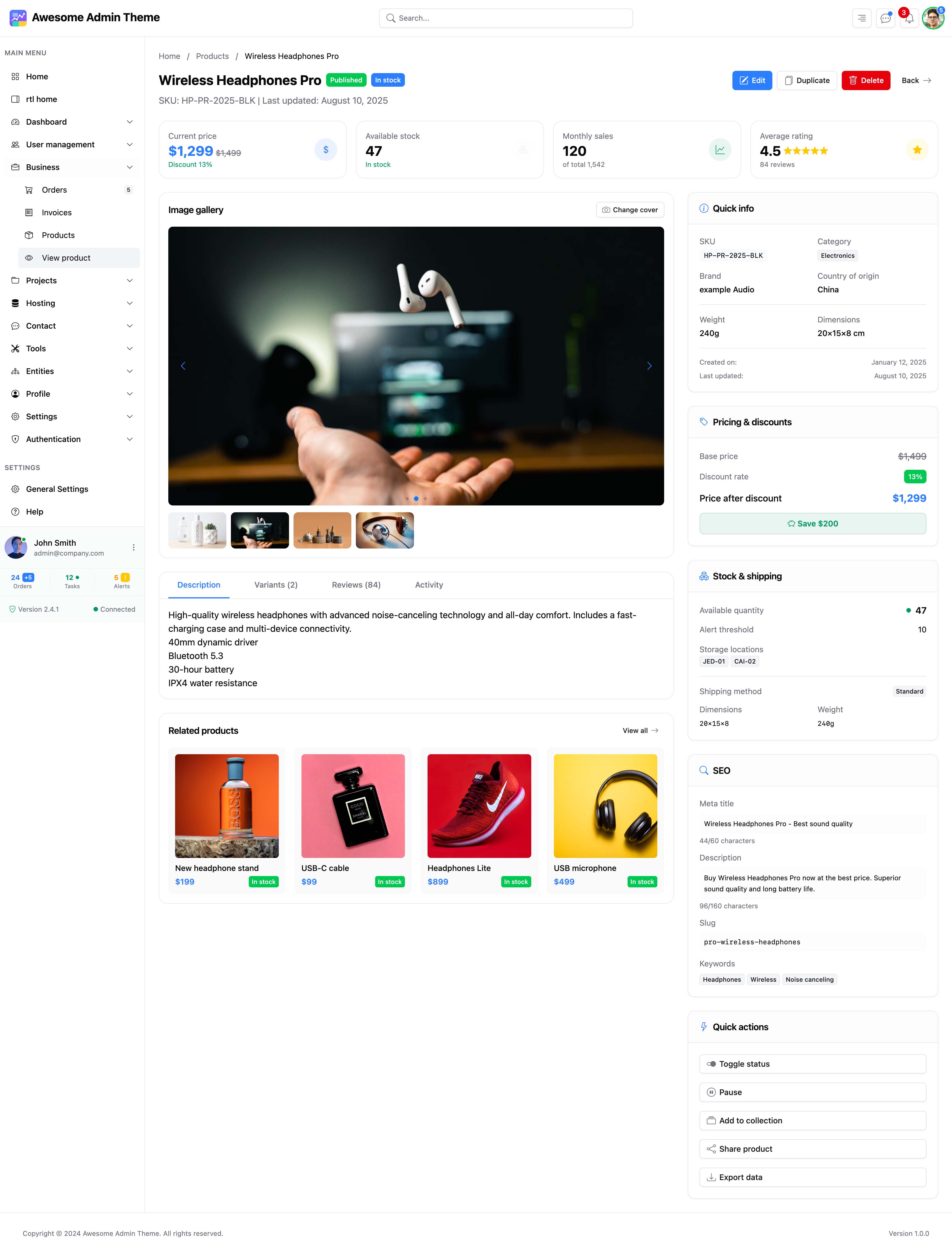Click the SEO magnifier icon
The width and height of the screenshot is (952, 1254).
(x=704, y=770)
